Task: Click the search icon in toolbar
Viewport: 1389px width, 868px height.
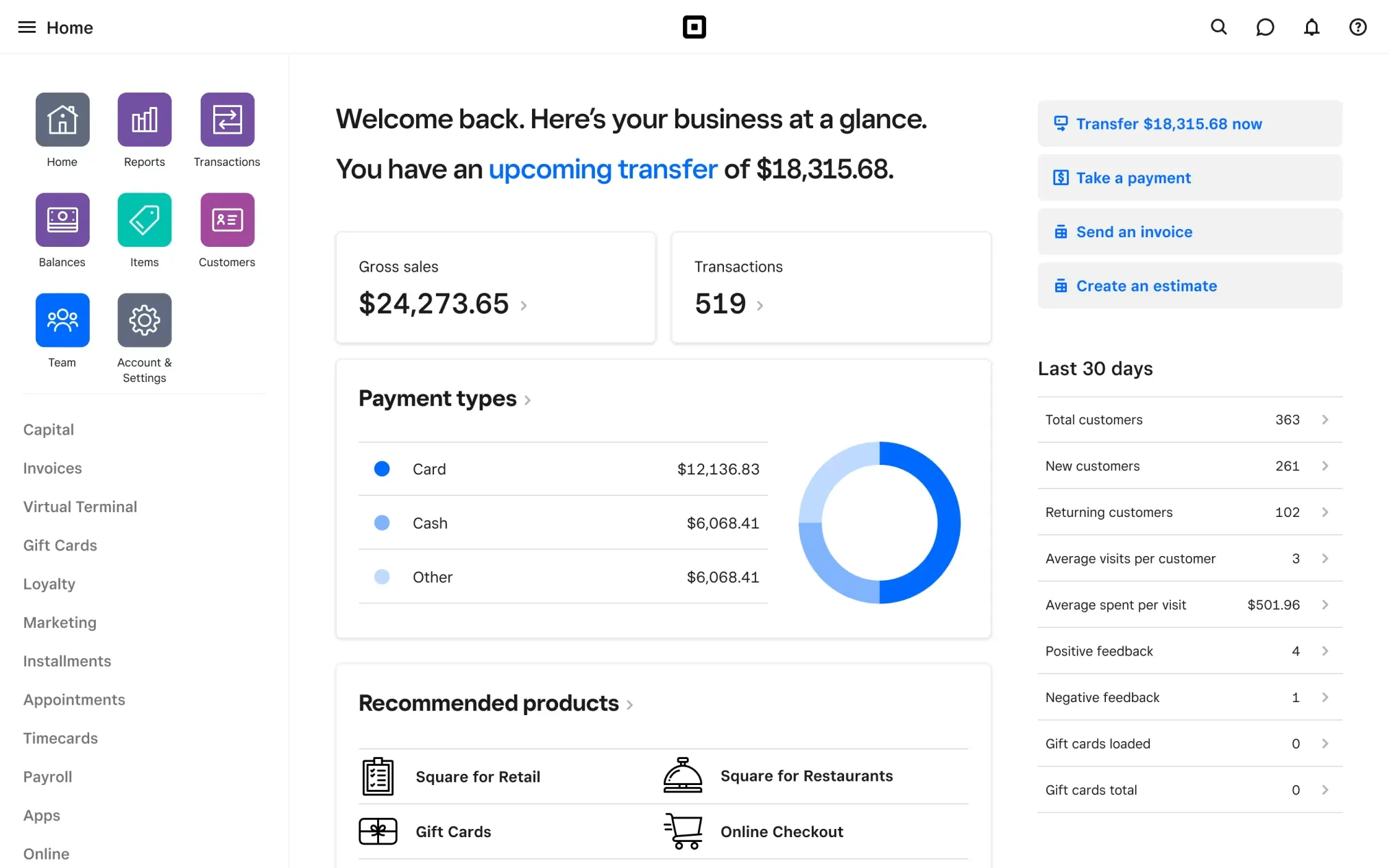Action: [1218, 27]
